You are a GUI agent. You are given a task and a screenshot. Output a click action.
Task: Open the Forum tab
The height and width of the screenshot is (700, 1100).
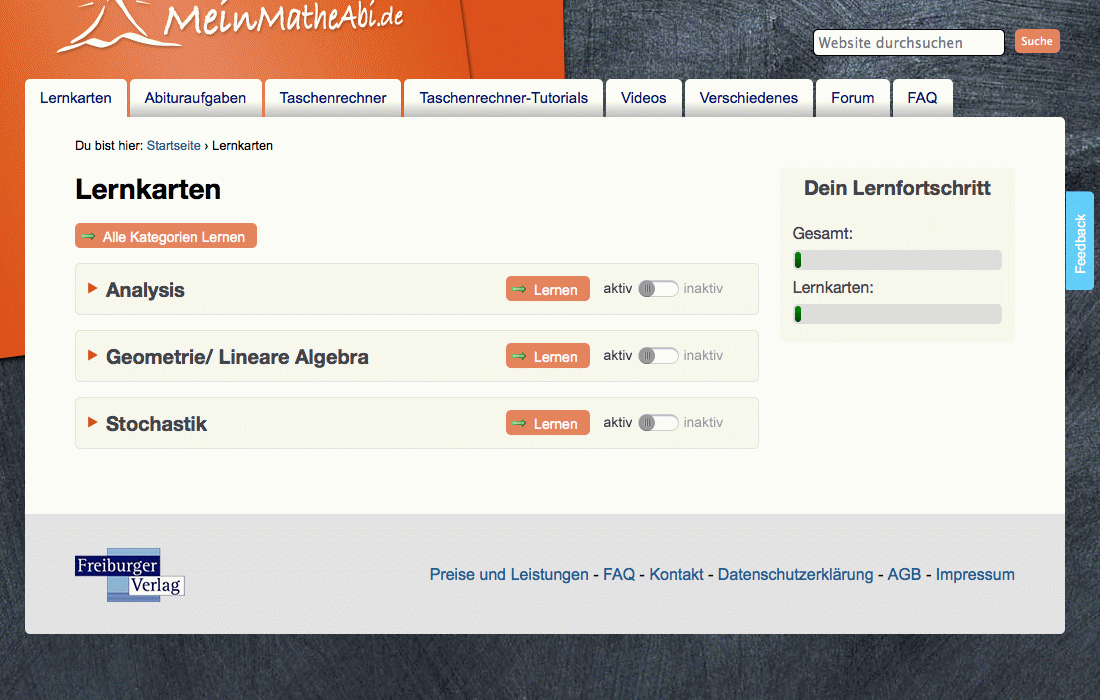852,98
